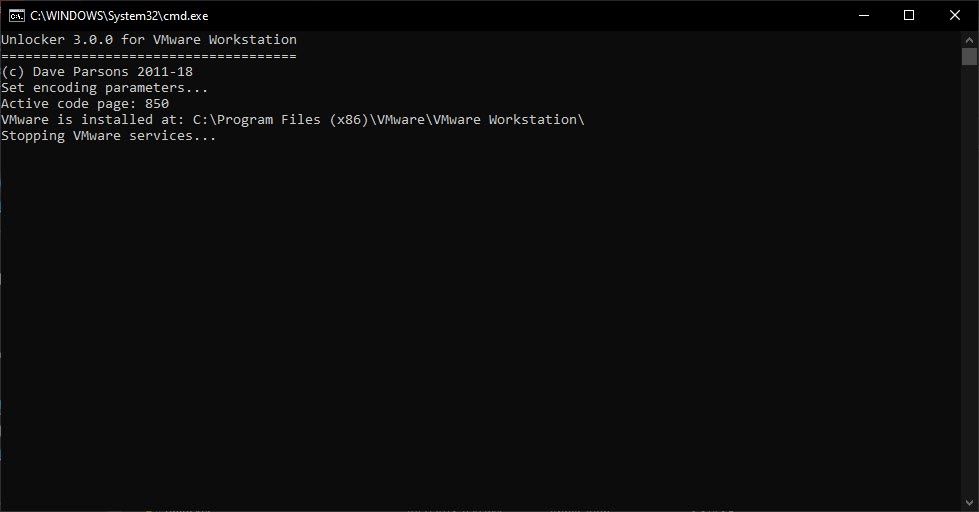This screenshot has width=979, height=512.
Task: Click the "3.0.0" version number
Action: [92, 40]
